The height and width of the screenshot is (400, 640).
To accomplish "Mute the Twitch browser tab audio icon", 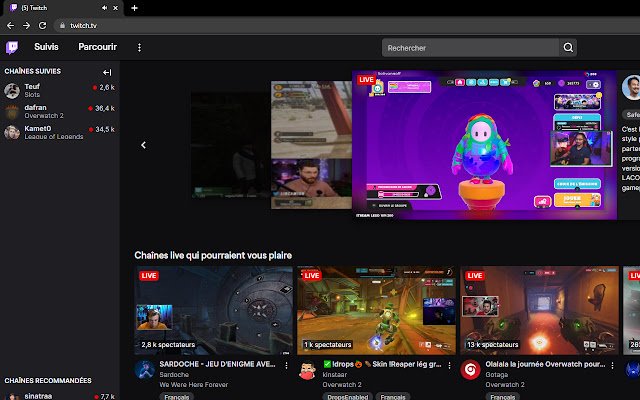I will point(104,8).
